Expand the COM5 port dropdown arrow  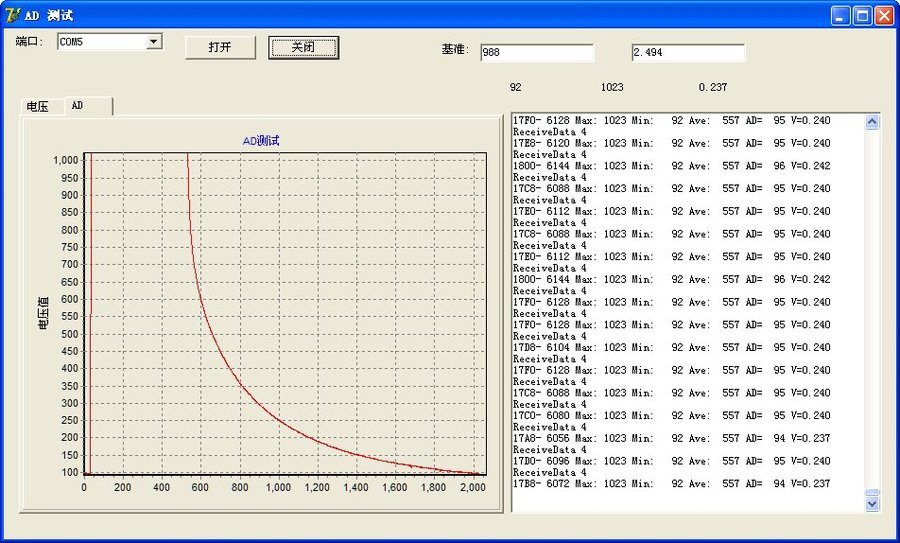point(154,42)
